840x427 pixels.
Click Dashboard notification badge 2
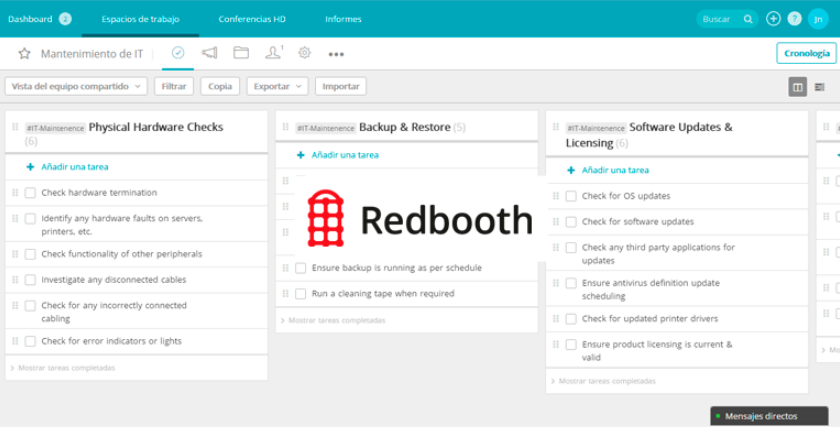pos(65,19)
